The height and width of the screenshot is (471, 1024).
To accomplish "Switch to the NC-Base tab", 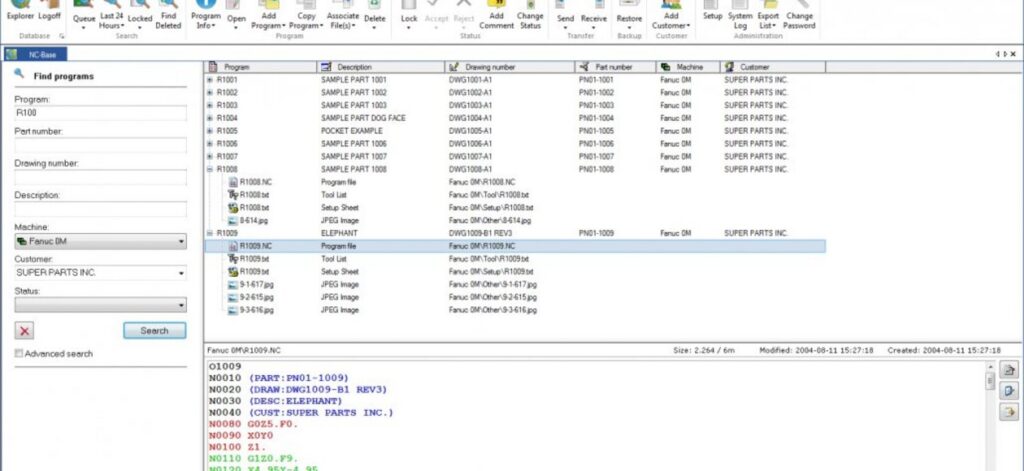I will (x=35, y=55).
